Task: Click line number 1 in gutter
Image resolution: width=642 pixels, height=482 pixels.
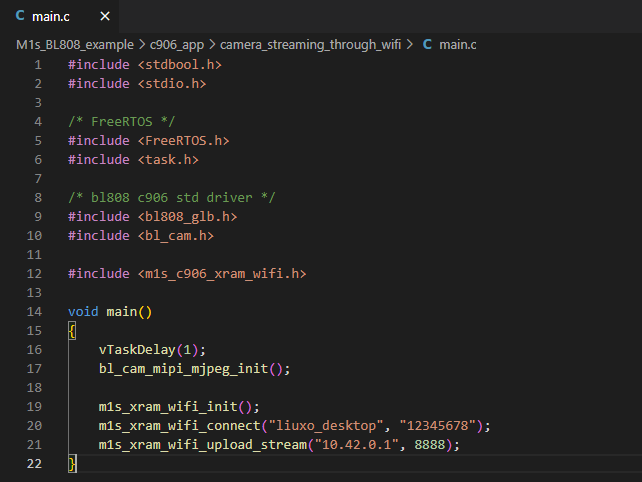Action: [x=38, y=65]
